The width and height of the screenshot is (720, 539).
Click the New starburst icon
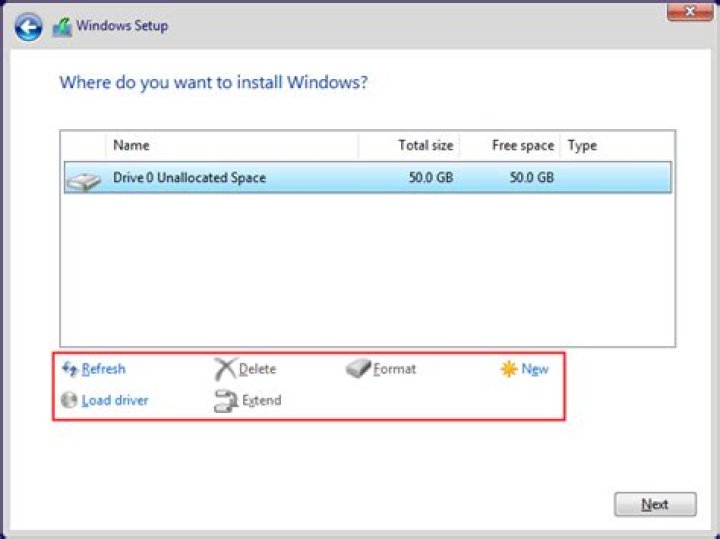[509, 369]
